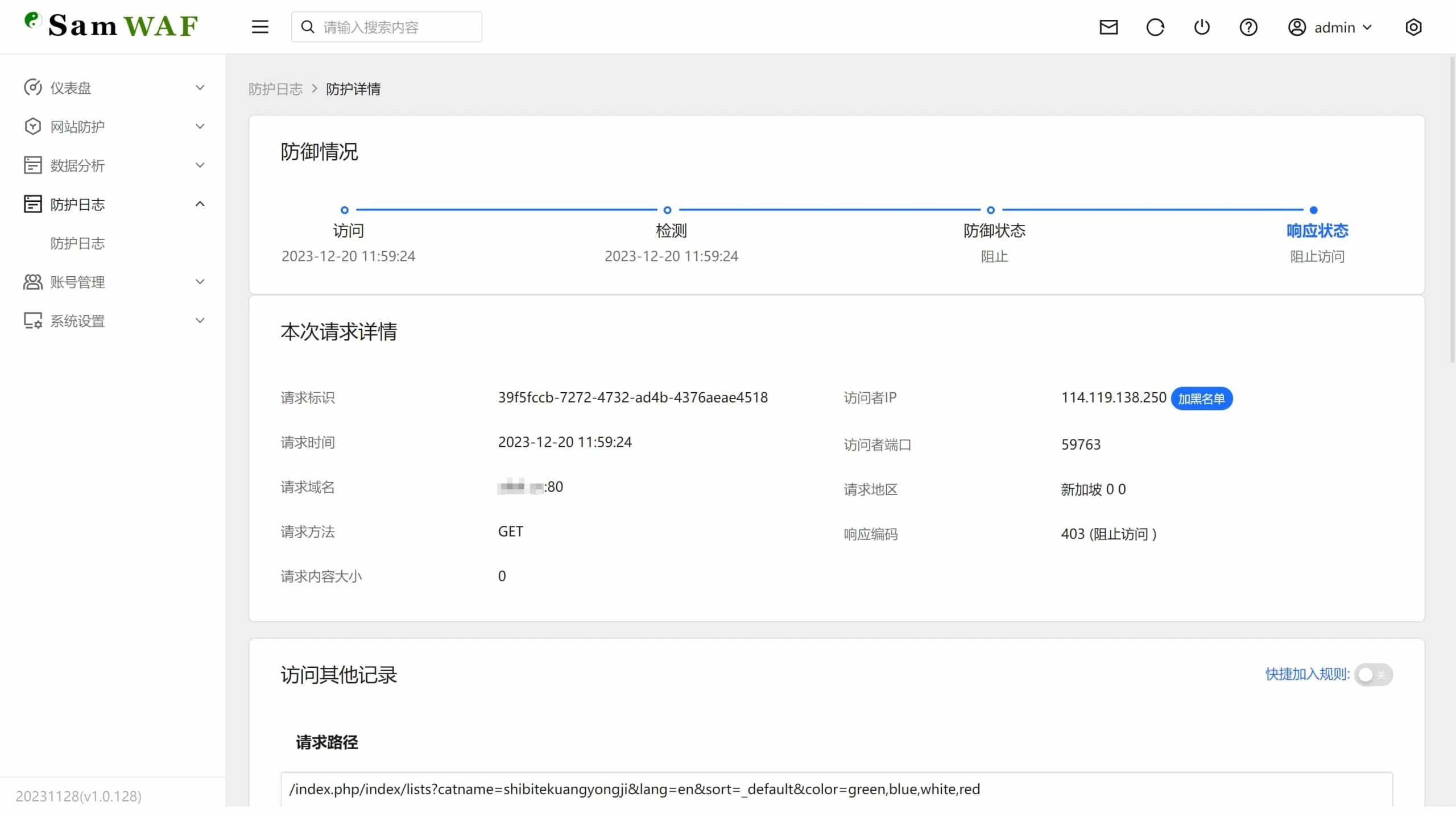Open the mail messages icon

pos(1108,27)
